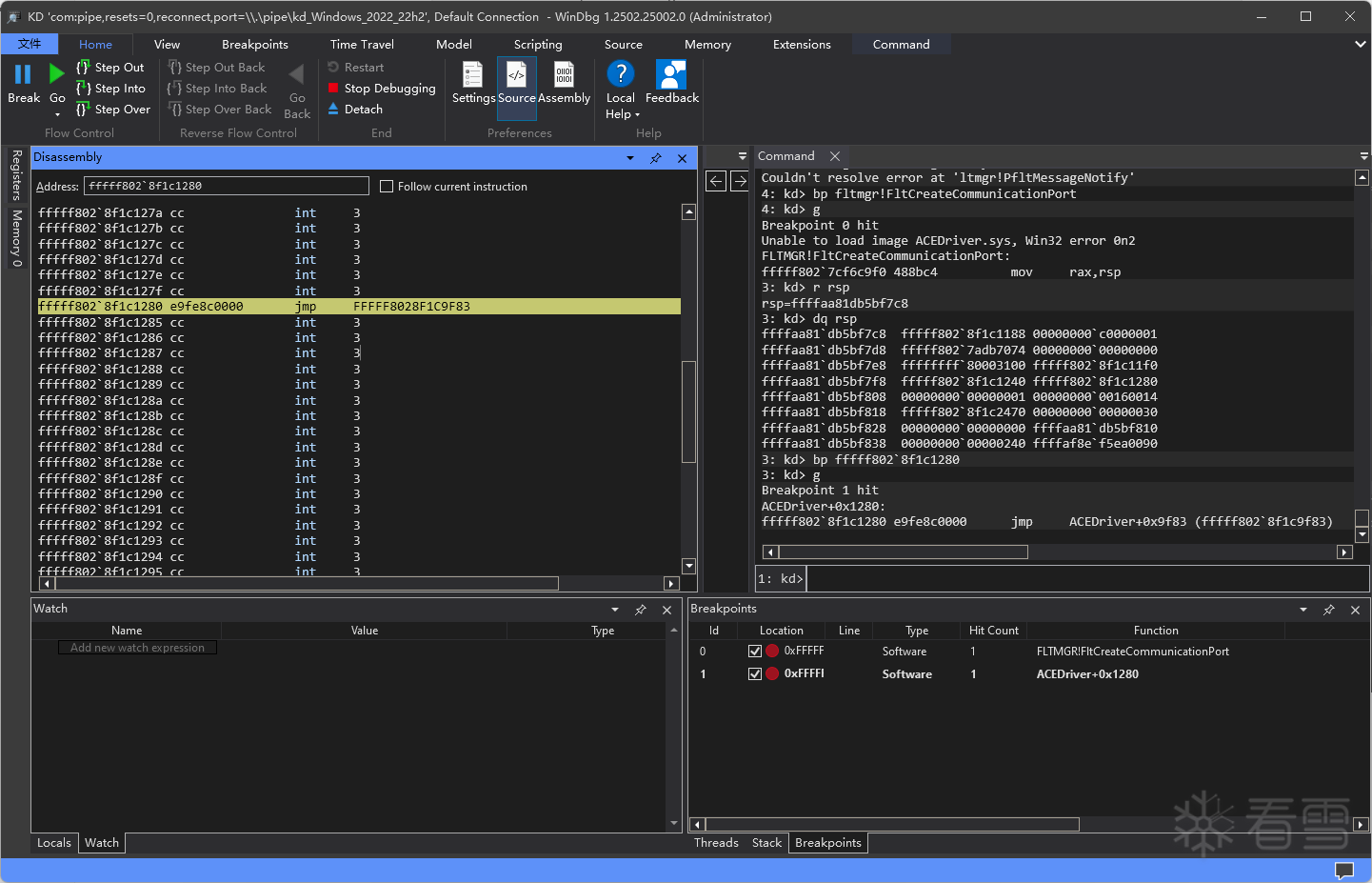Open Breakpoints panel options dropdown arrow
This screenshot has height=883, width=1372.
click(1303, 610)
